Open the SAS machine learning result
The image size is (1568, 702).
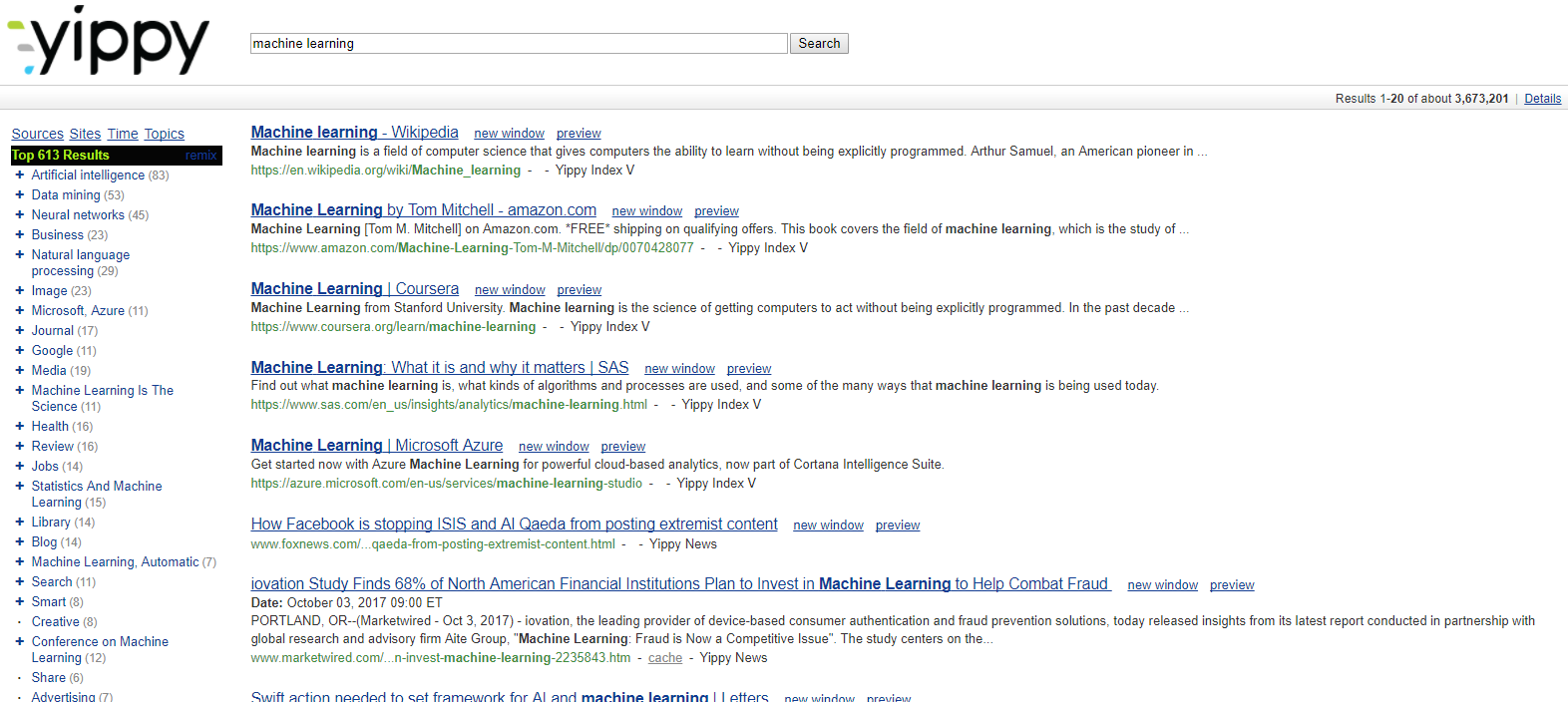click(x=439, y=367)
